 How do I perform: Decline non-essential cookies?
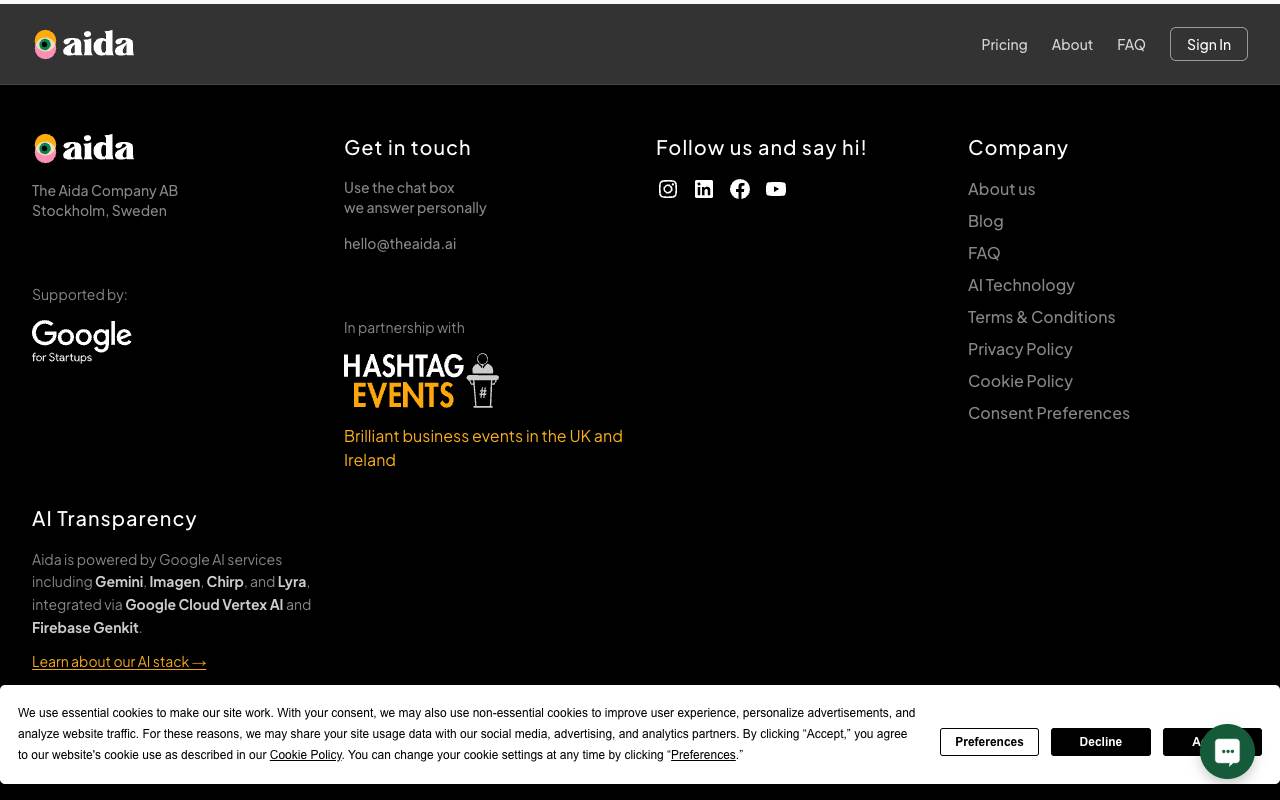tap(1100, 742)
